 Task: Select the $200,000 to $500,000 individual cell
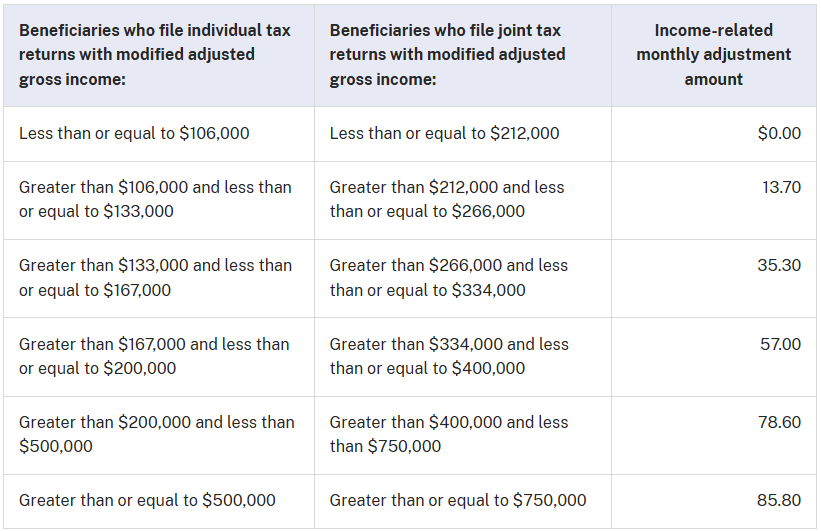coord(157,434)
